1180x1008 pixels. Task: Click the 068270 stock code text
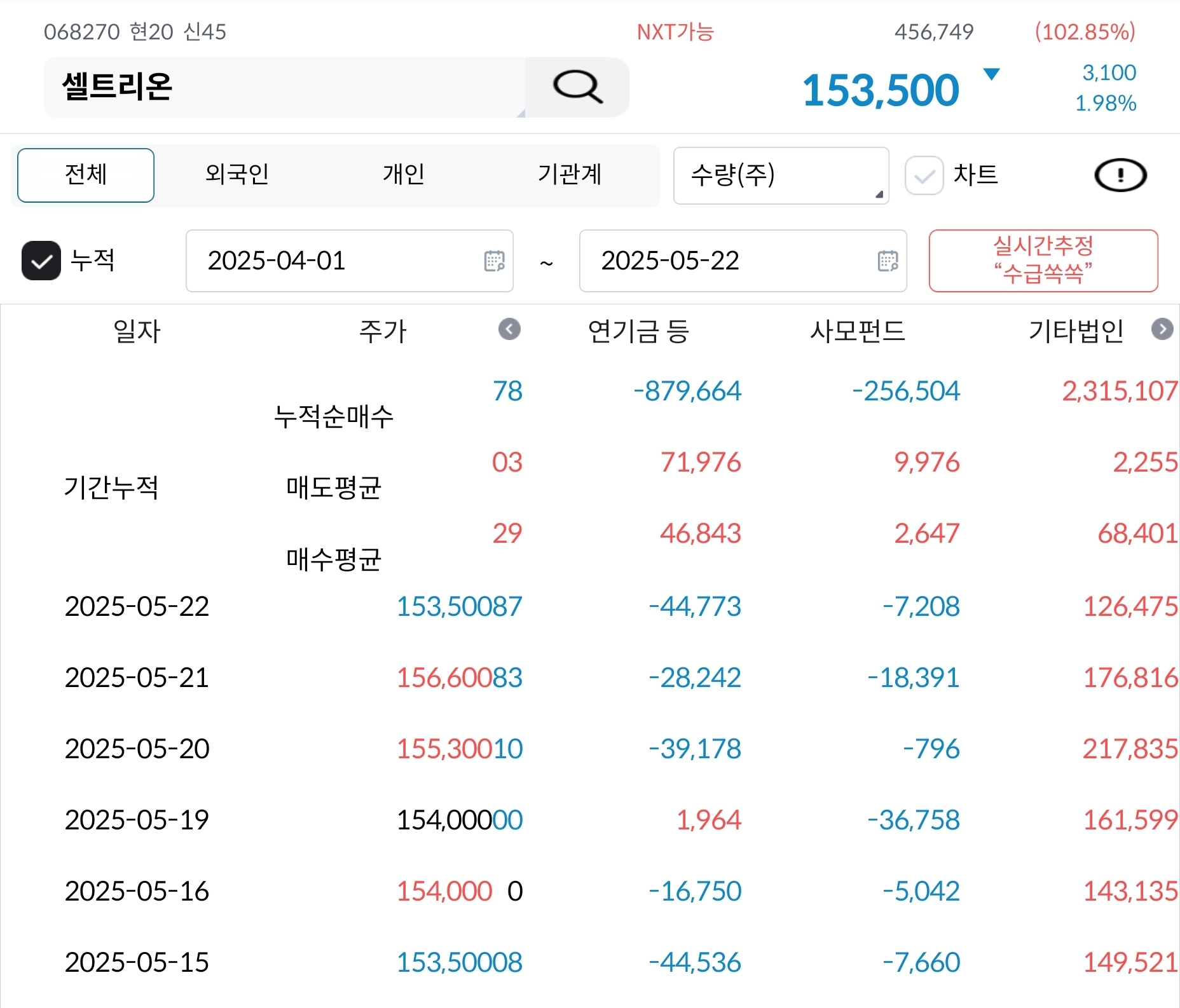pos(82,32)
